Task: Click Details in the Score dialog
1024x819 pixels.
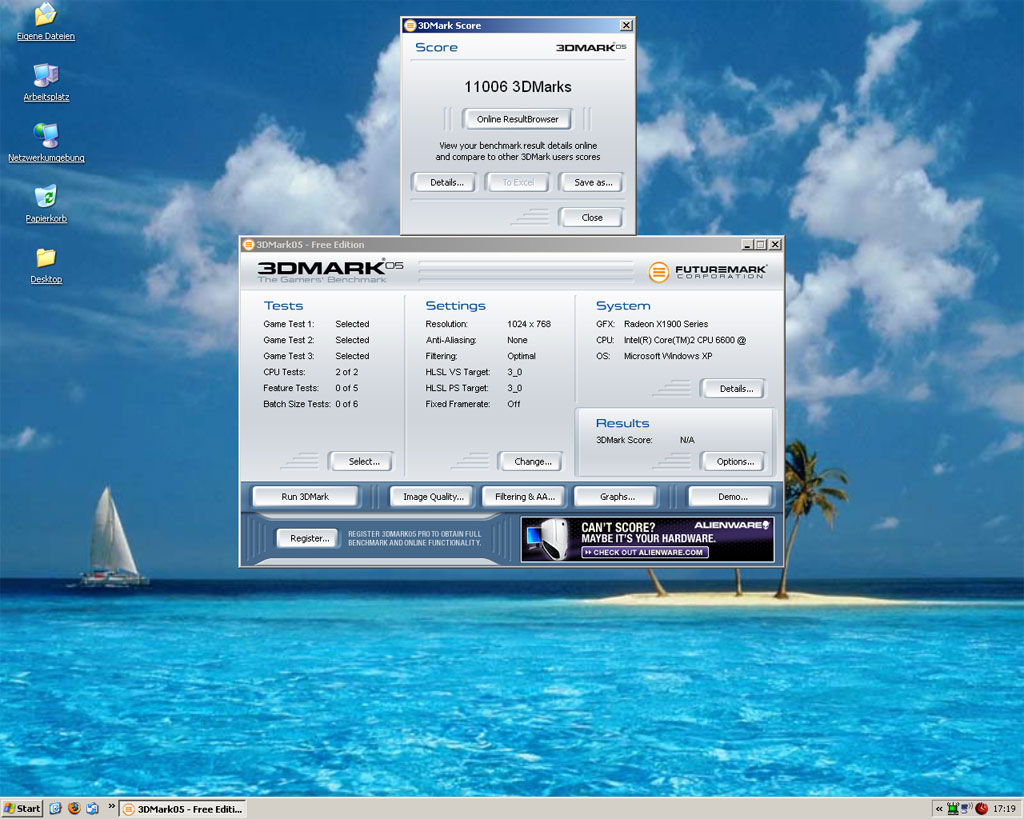Action: (x=447, y=182)
